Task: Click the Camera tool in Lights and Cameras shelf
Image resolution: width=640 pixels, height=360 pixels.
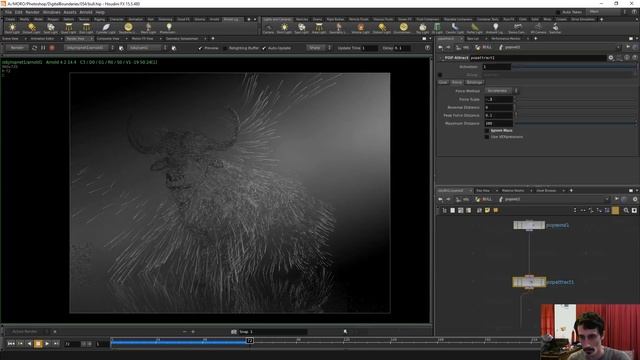Action: pos(269,28)
